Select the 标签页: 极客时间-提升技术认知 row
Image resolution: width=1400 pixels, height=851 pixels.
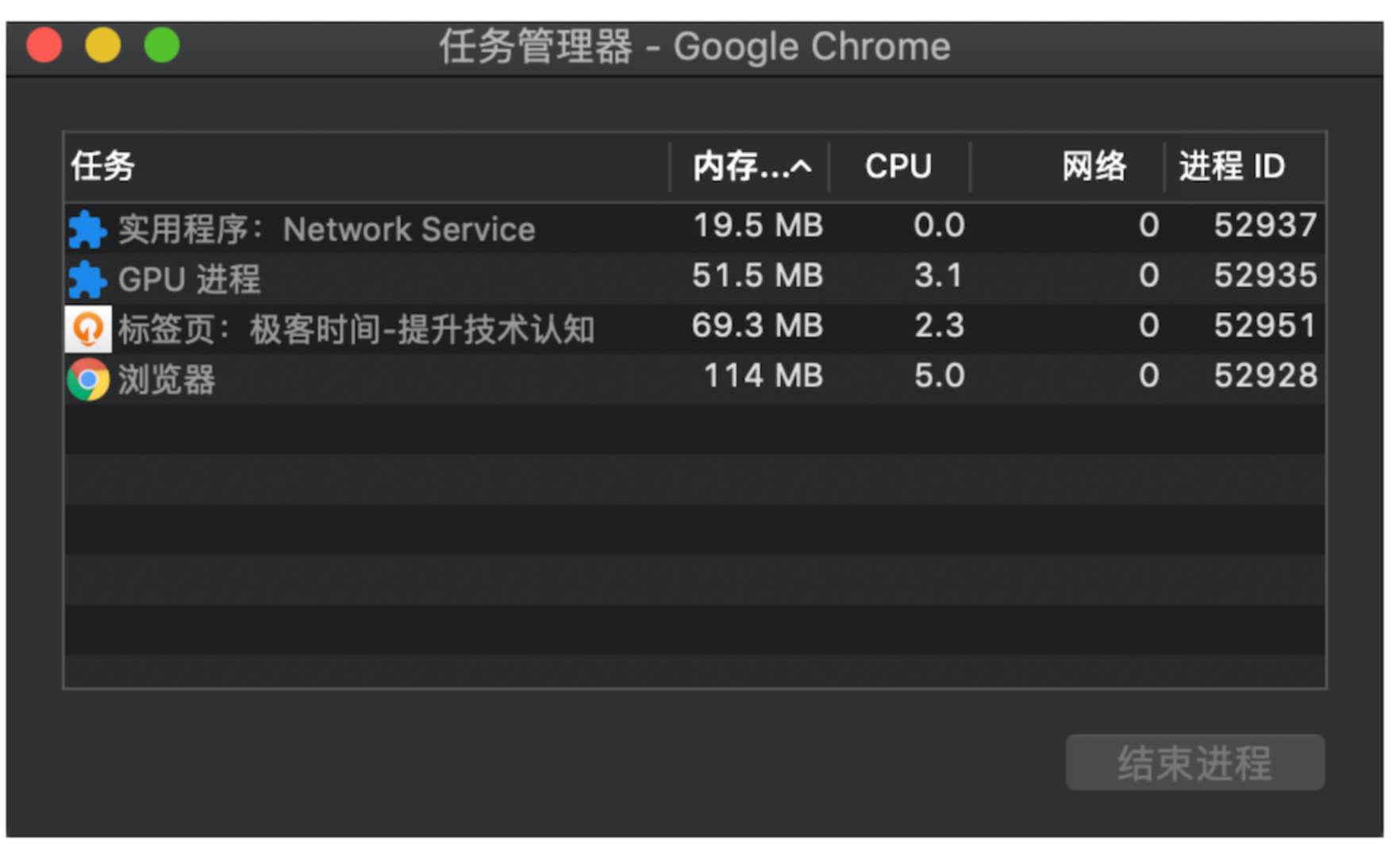click(694, 329)
